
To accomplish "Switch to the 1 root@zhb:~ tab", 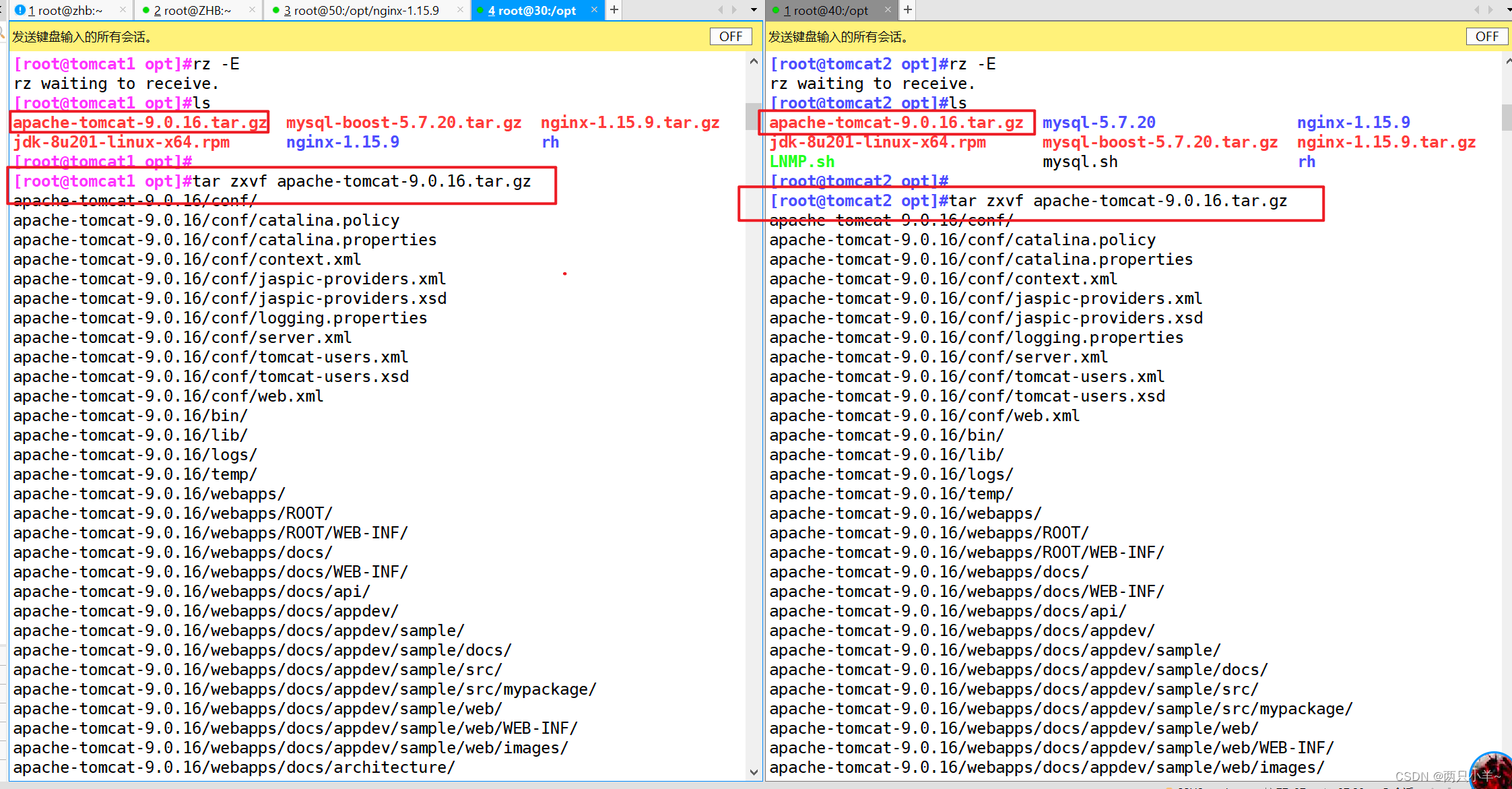I will (x=65, y=10).
